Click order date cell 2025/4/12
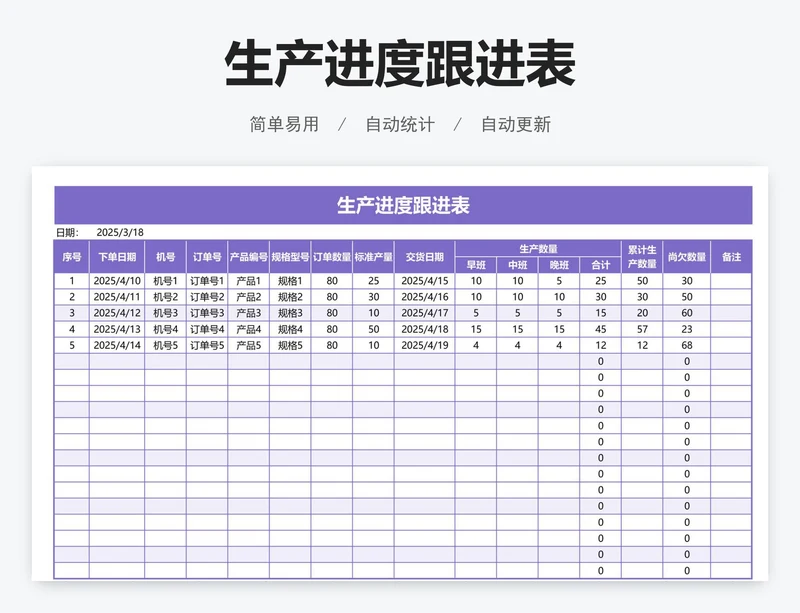This screenshot has height=613, width=800. [117, 313]
